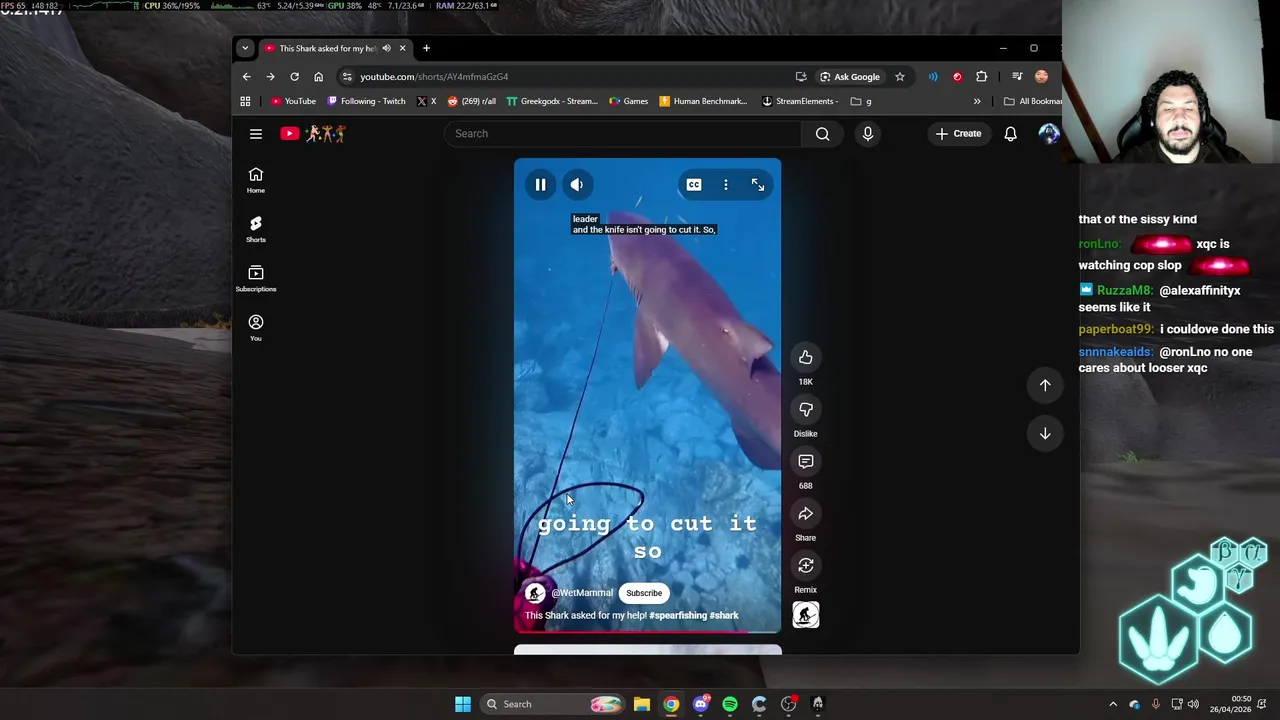Image resolution: width=1280 pixels, height=720 pixels.
Task: Open the #spearfishing hashtag
Action: tap(678, 615)
